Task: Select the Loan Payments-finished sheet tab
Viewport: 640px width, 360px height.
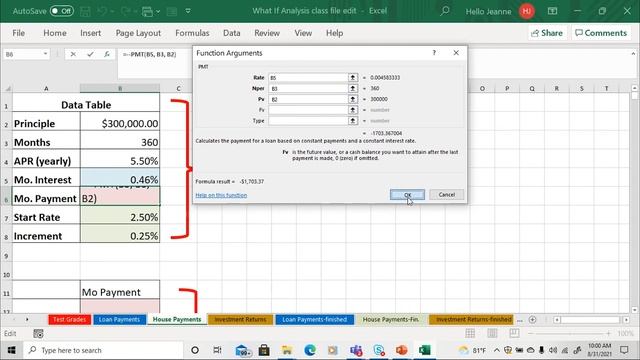Action: 314,319
